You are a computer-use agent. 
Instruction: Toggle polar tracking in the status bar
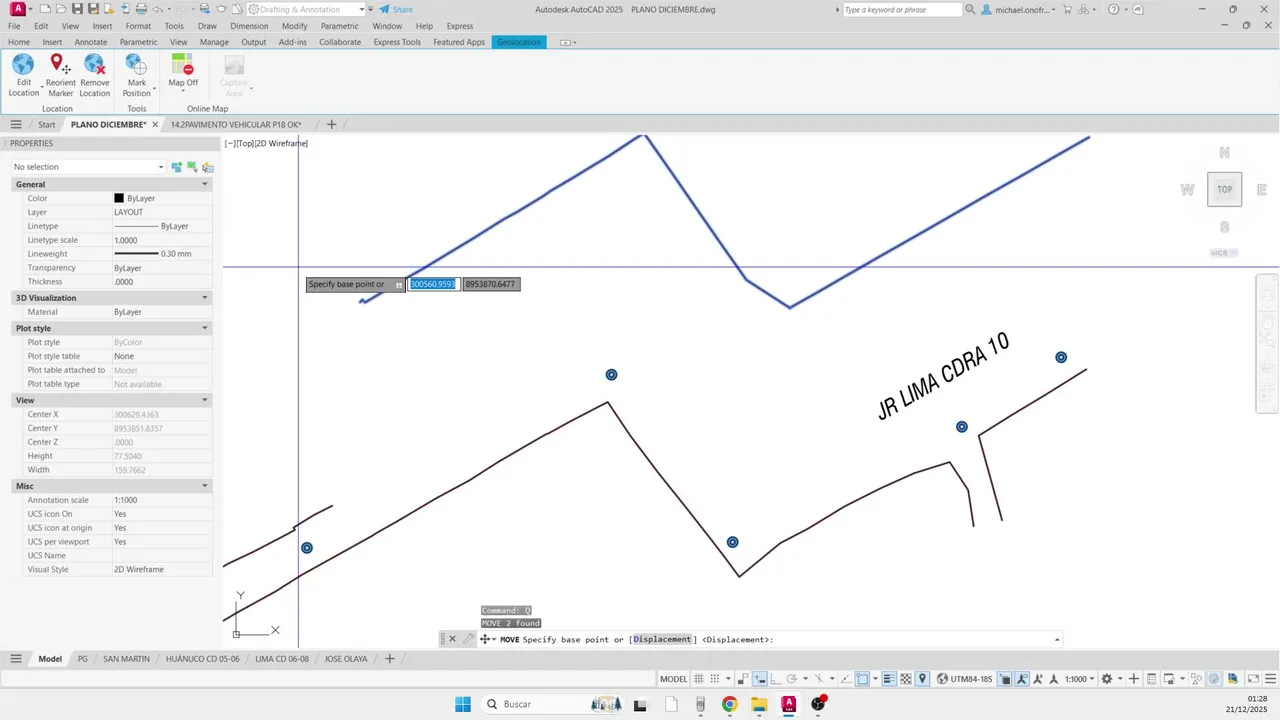point(791,679)
